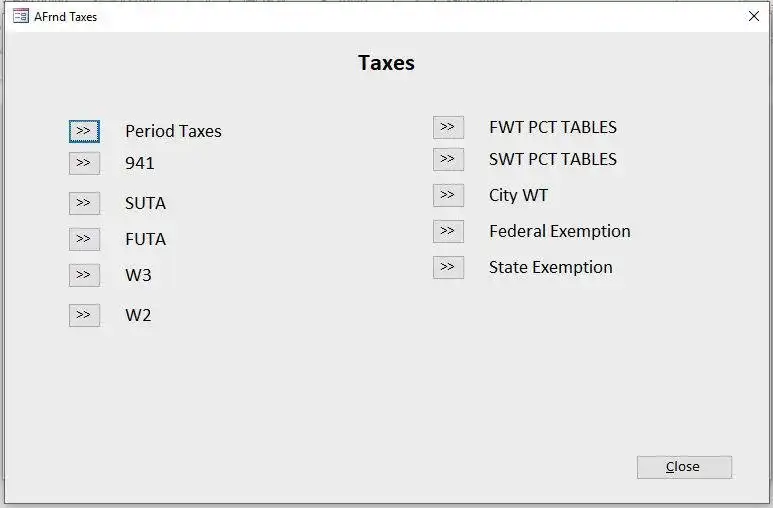Click the >> button beside Period Taxes
This screenshot has height=508, width=773.
[84, 131]
